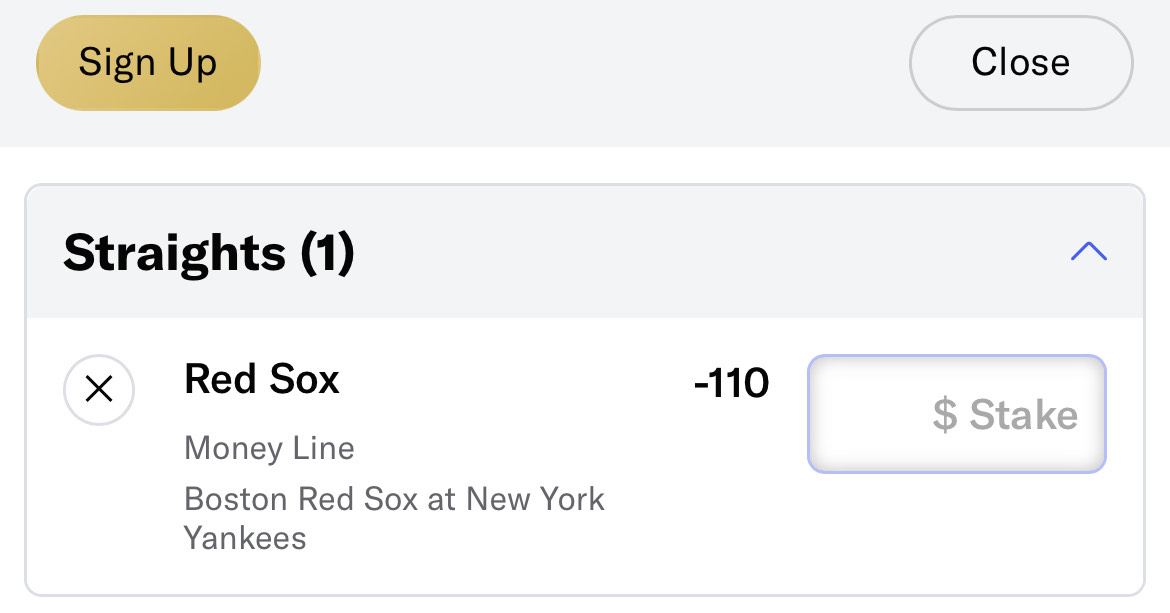Click the Up text on gold button

point(193,63)
